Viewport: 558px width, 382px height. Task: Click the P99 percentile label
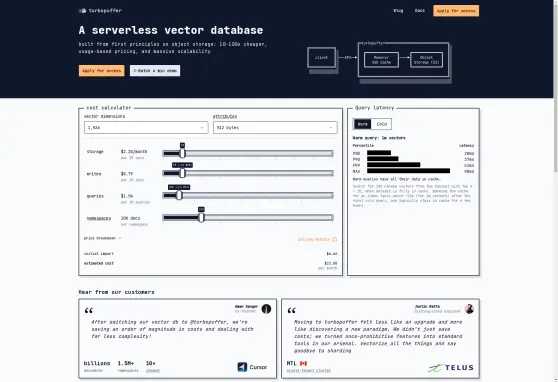[356, 166]
